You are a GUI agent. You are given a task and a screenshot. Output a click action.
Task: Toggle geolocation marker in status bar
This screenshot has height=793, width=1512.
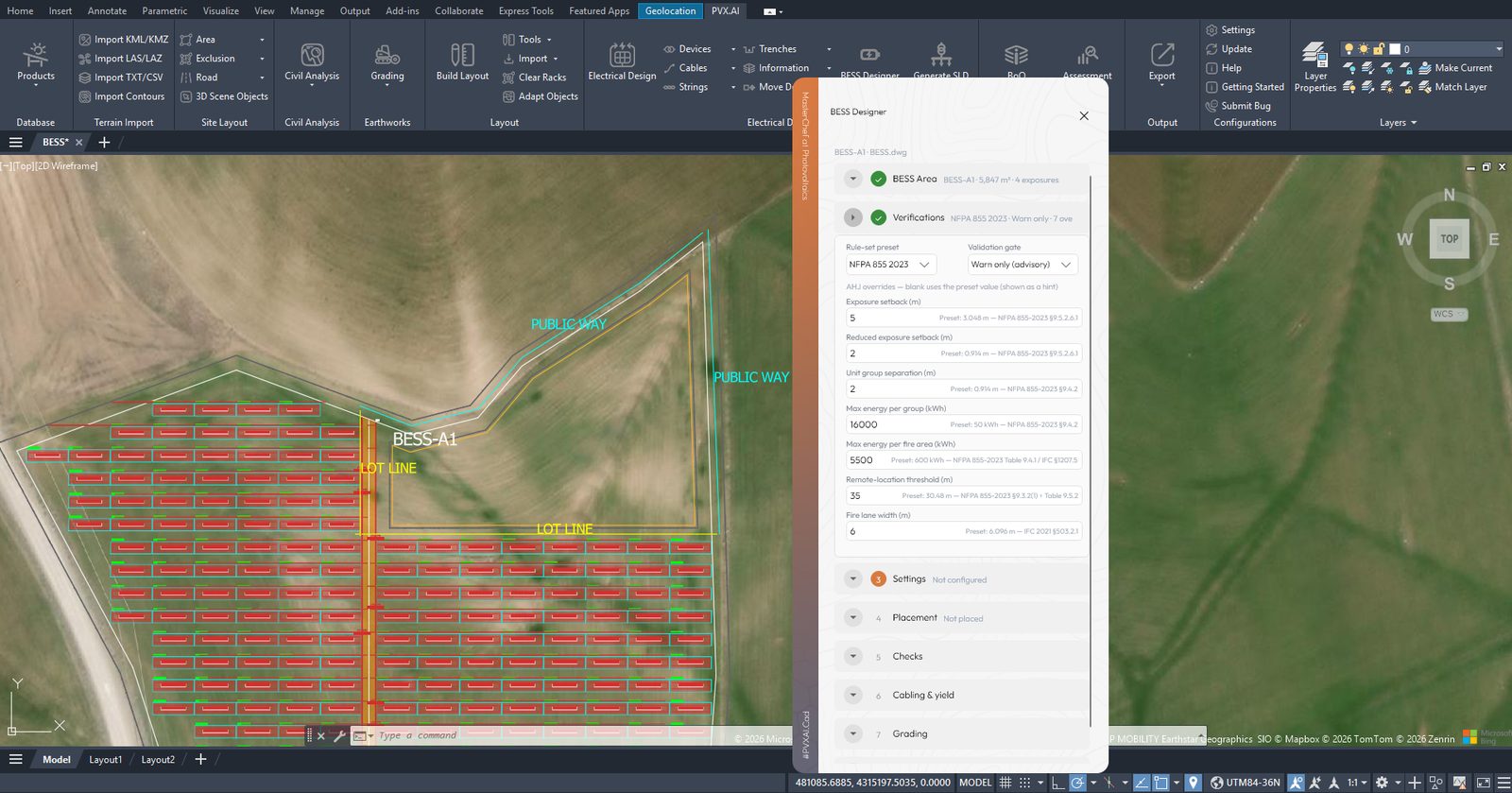tap(1194, 783)
